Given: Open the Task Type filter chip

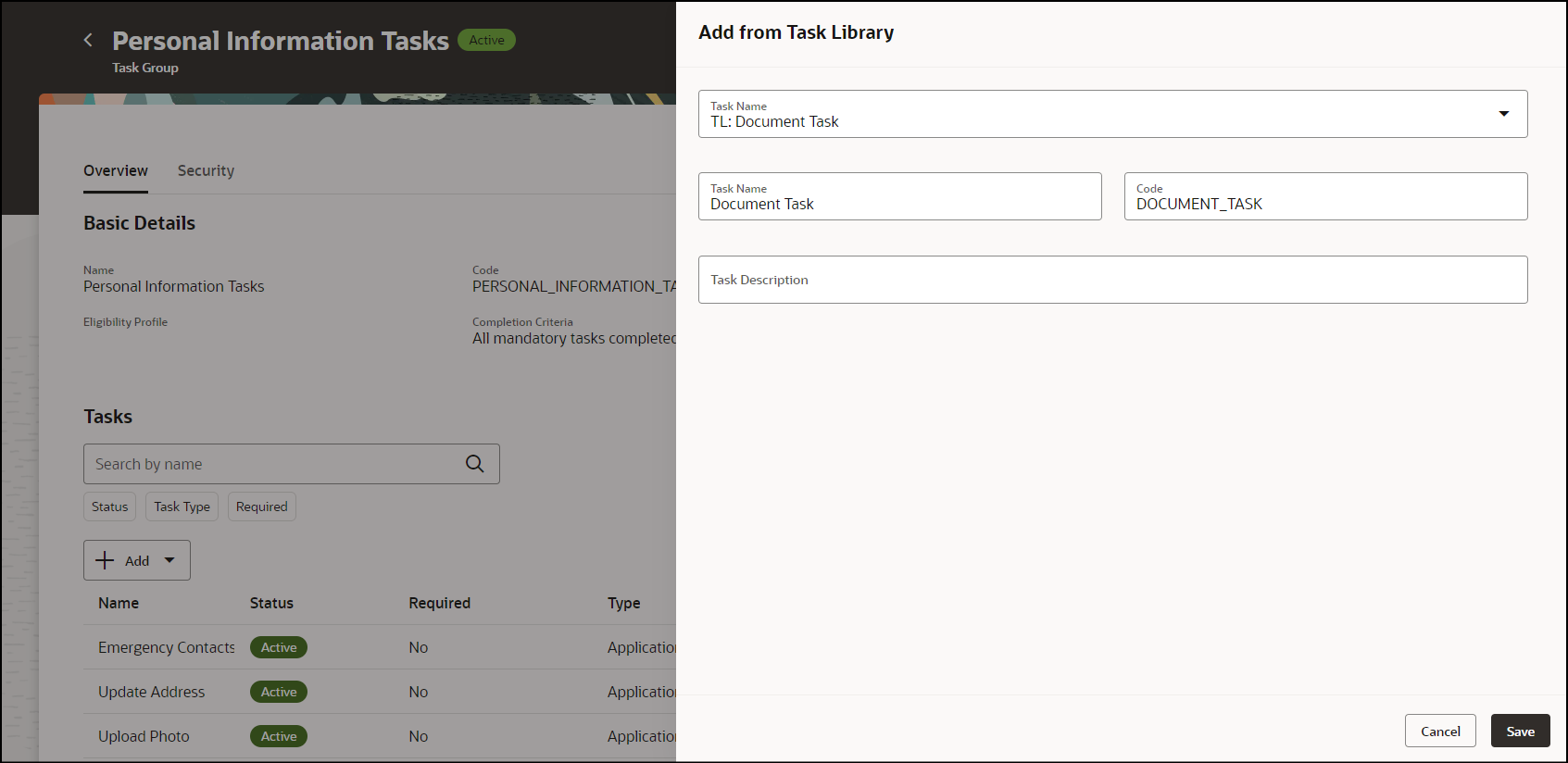Looking at the screenshot, I should [182, 507].
